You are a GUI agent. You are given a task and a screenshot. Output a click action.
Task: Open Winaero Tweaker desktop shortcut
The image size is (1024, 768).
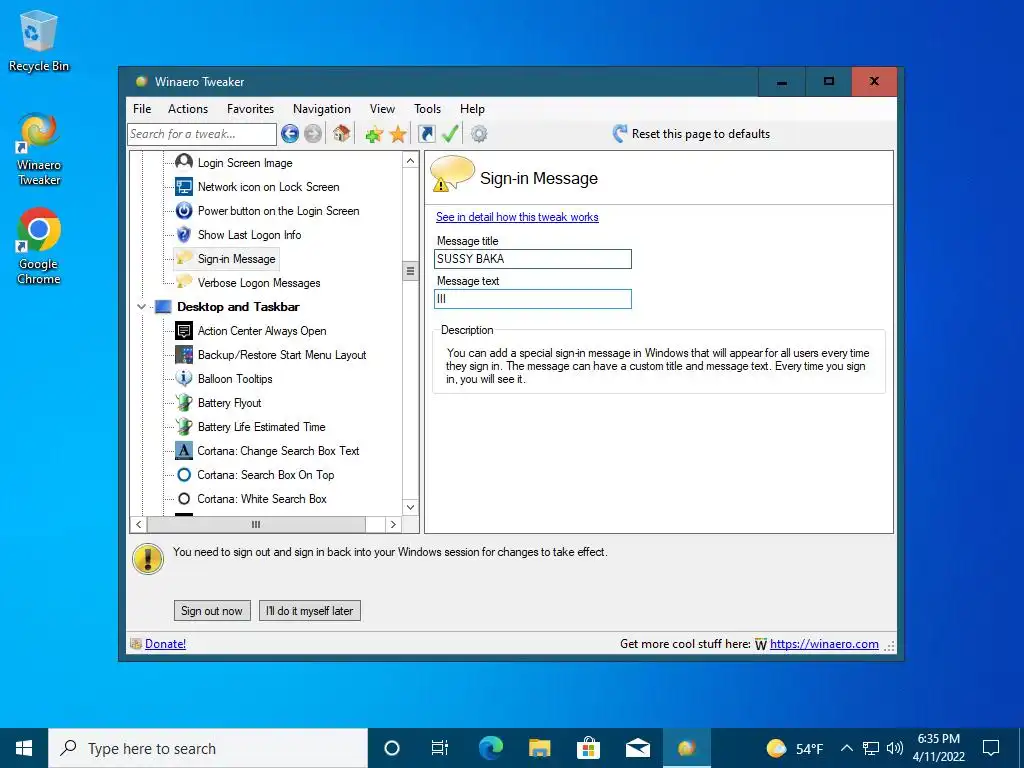click(x=39, y=150)
